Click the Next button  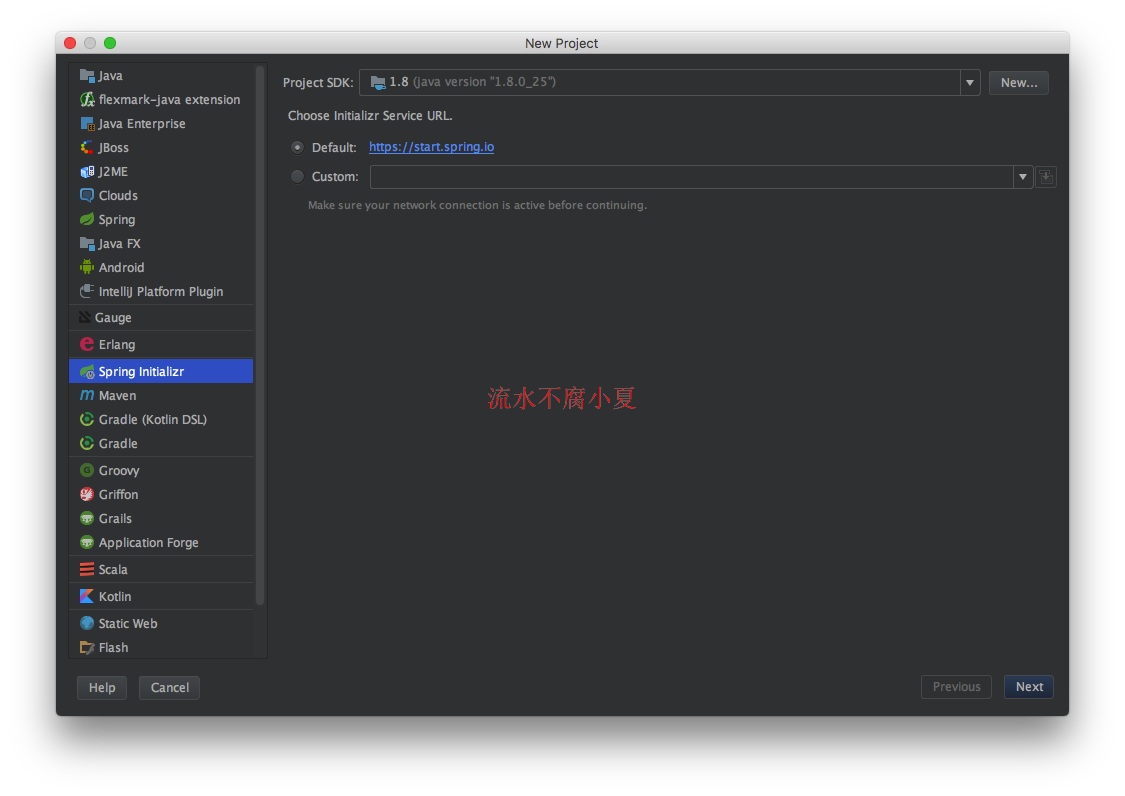pyautogui.click(x=1029, y=687)
